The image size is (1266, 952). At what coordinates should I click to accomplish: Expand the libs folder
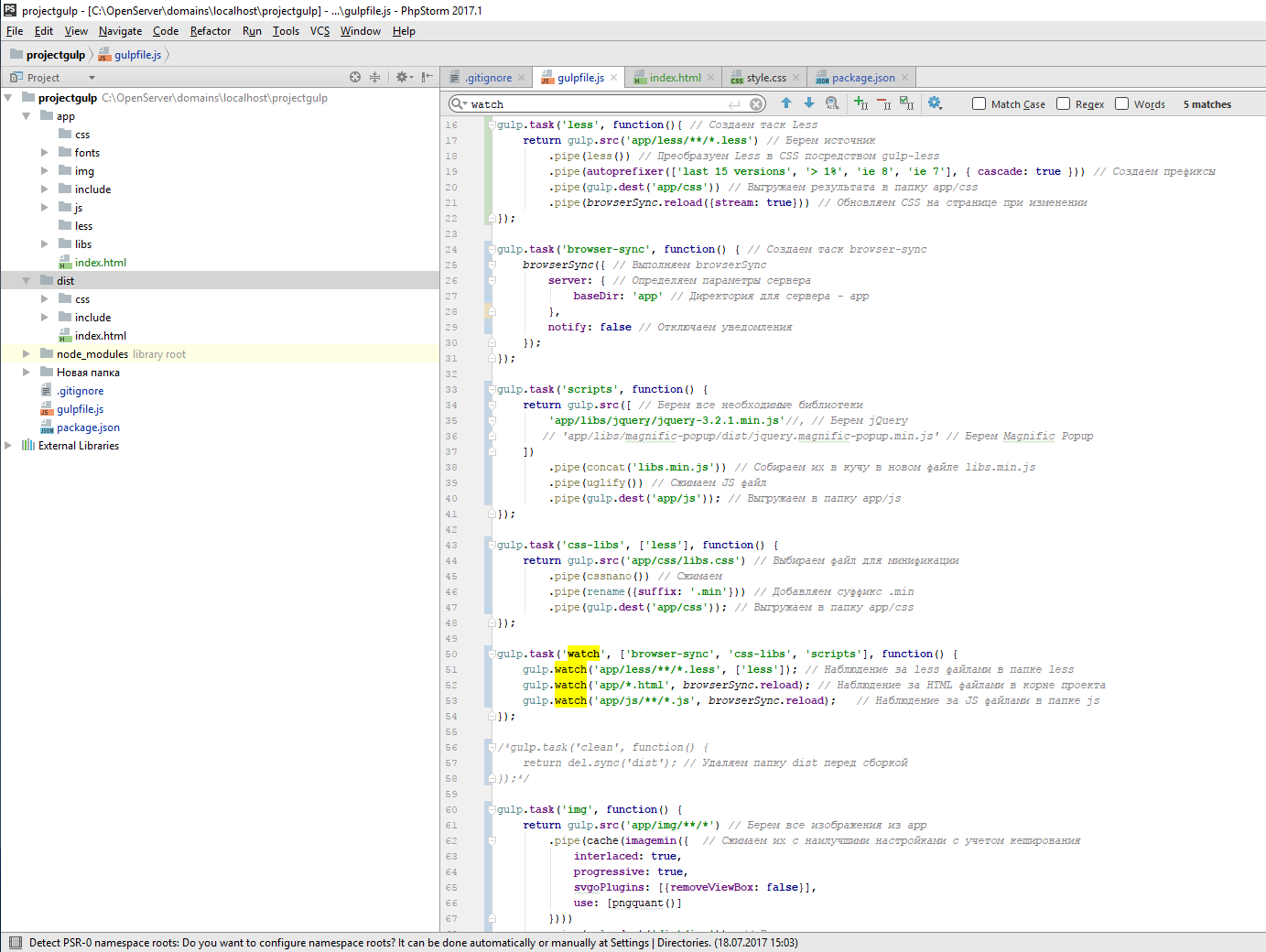click(45, 244)
